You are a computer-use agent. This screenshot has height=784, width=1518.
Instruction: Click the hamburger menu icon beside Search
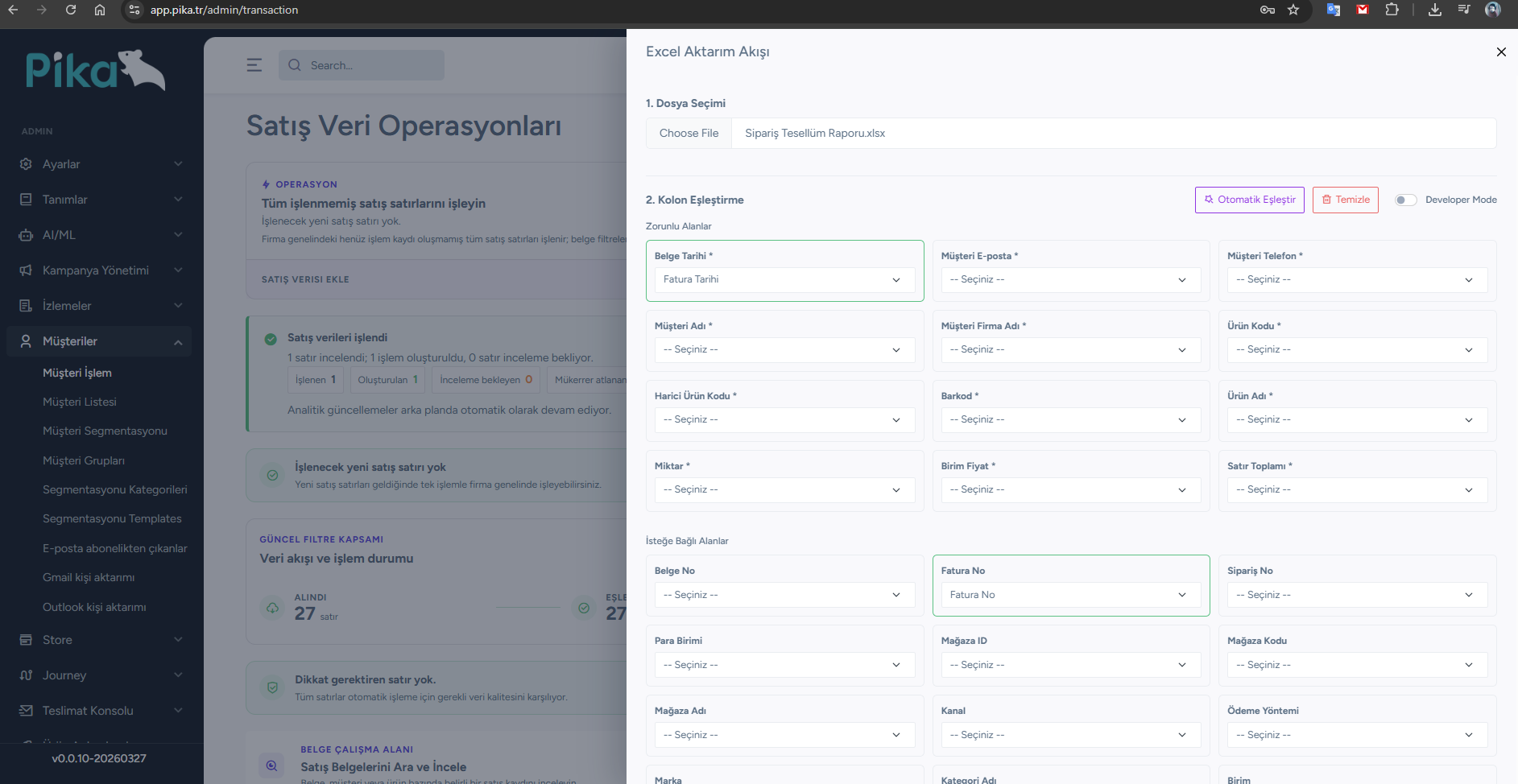pyautogui.click(x=254, y=65)
